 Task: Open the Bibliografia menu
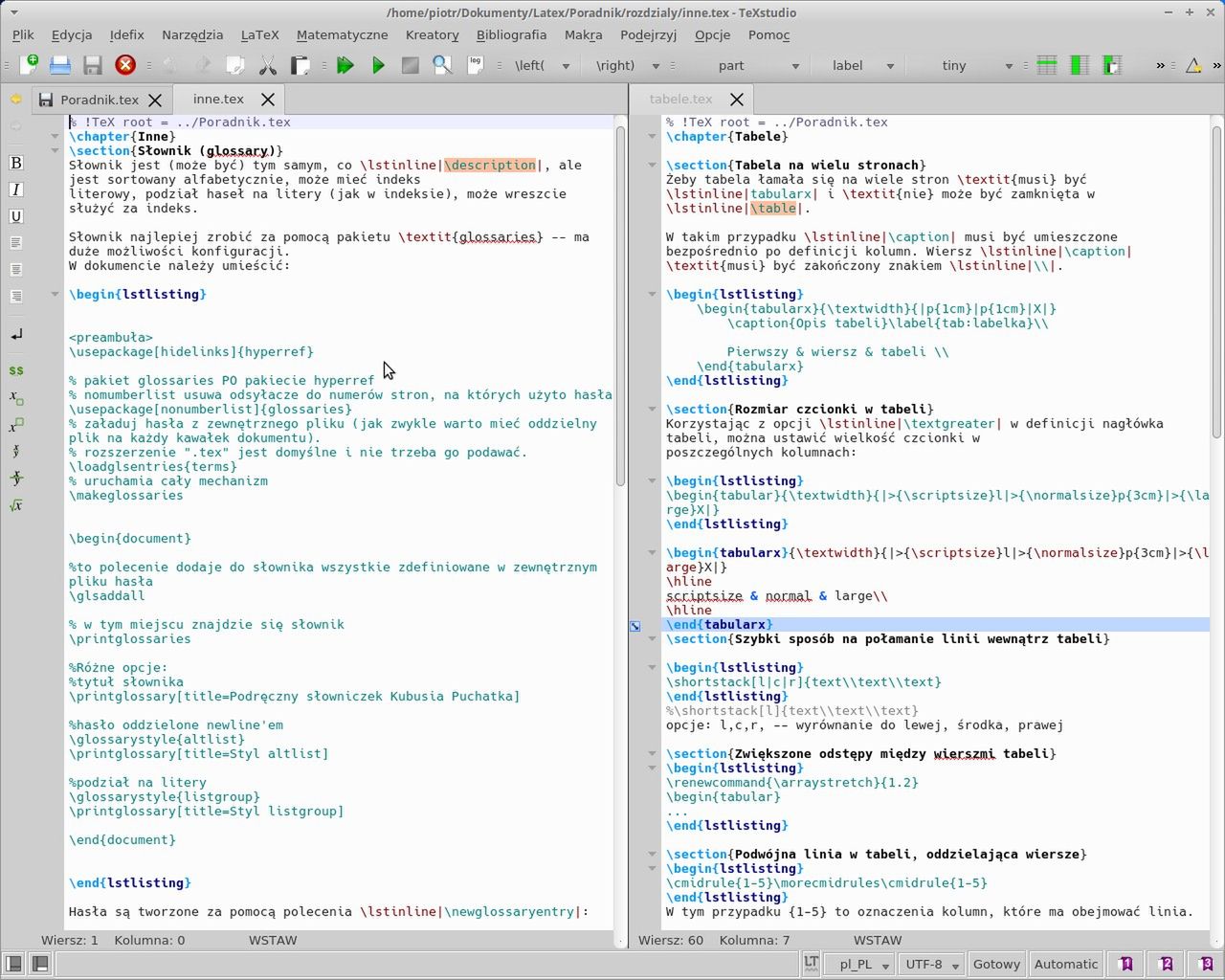coord(511,34)
